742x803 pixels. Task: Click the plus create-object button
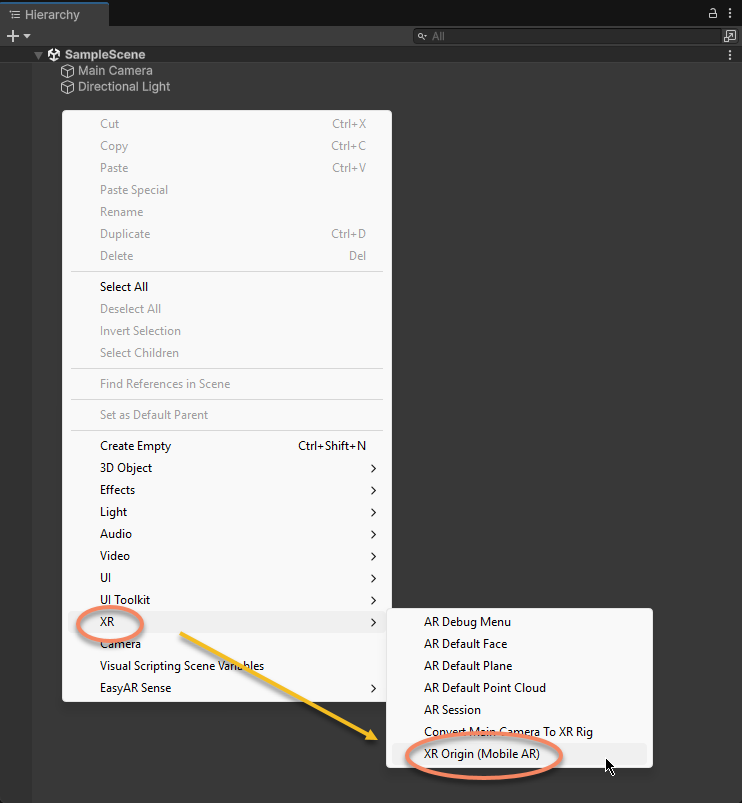13,36
